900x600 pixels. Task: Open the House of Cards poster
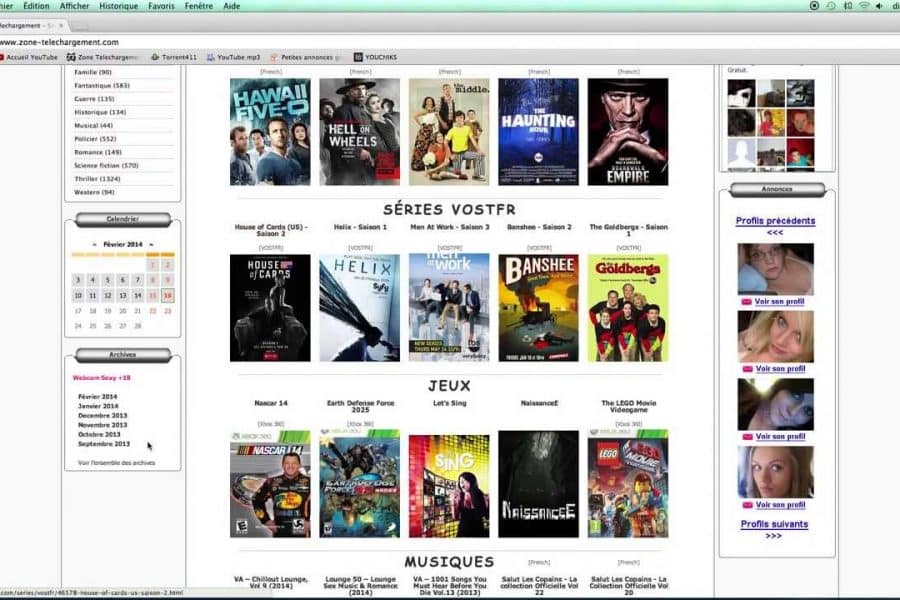tap(270, 307)
